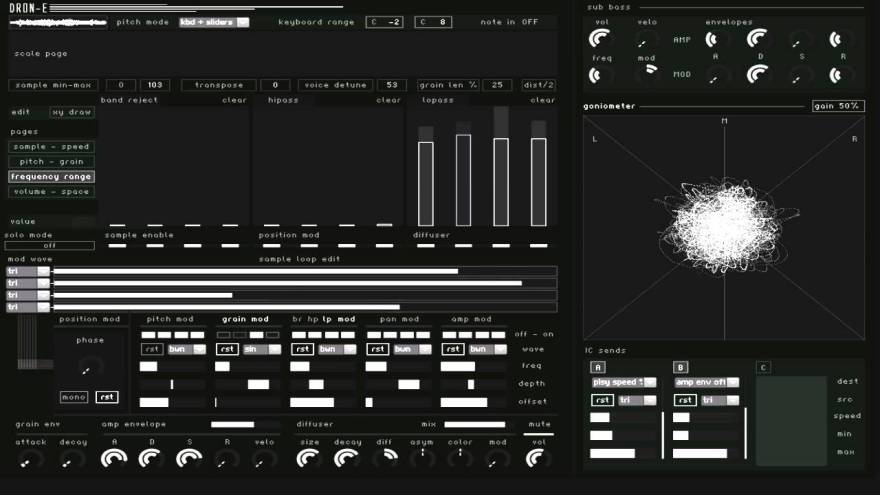Click the AMP envelope R knob in sub bass
The width and height of the screenshot is (880, 495).
tap(840, 39)
